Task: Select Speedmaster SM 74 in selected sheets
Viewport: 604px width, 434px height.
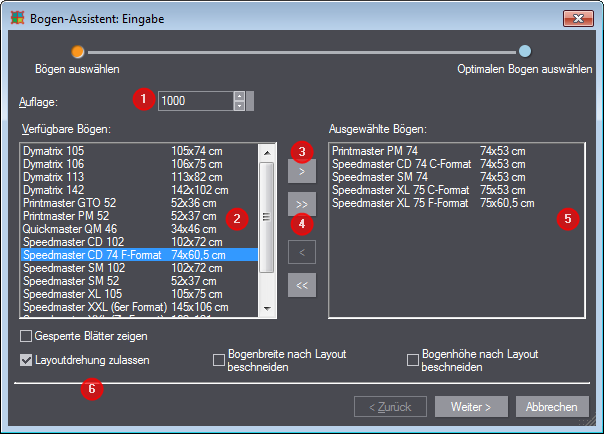Action: (x=457, y=177)
